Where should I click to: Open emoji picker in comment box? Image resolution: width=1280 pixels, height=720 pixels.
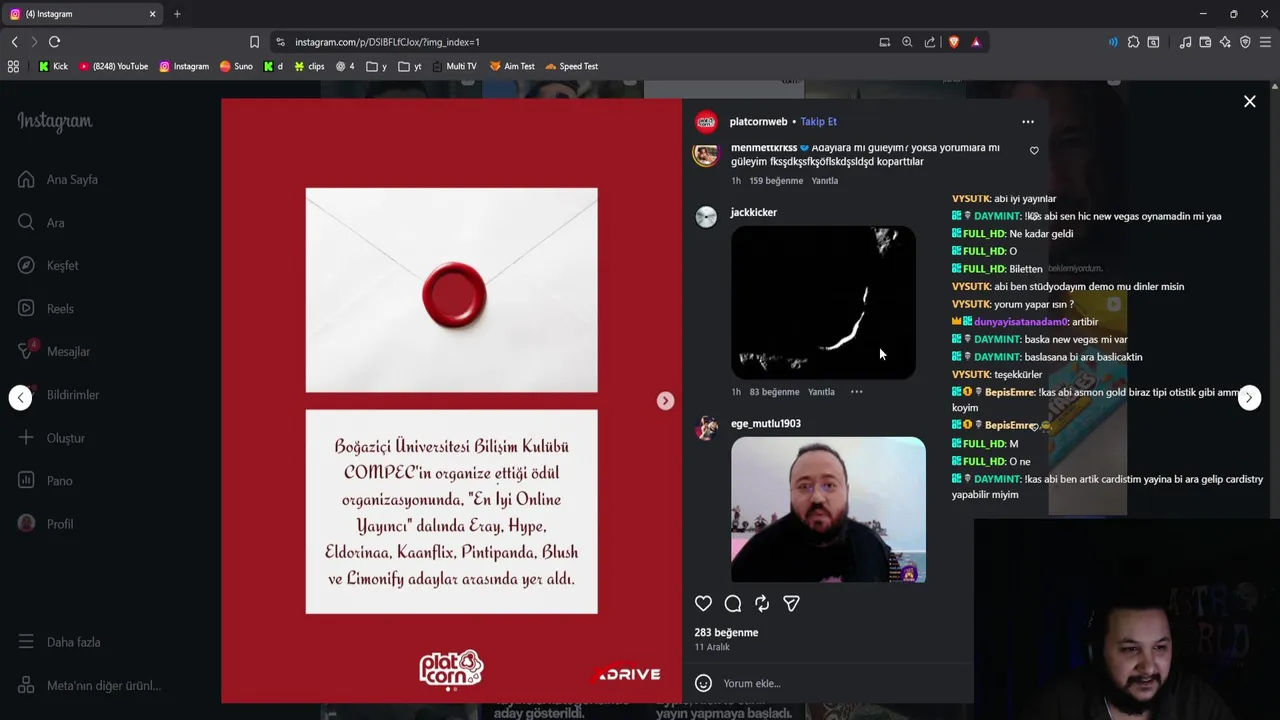click(x=703, y=683)
